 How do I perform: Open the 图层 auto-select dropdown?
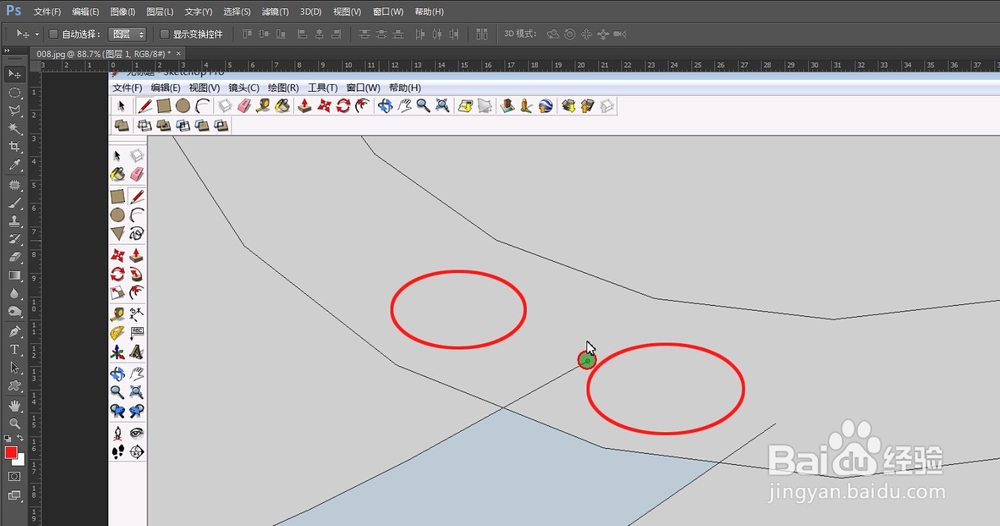(x=127, y=34)
